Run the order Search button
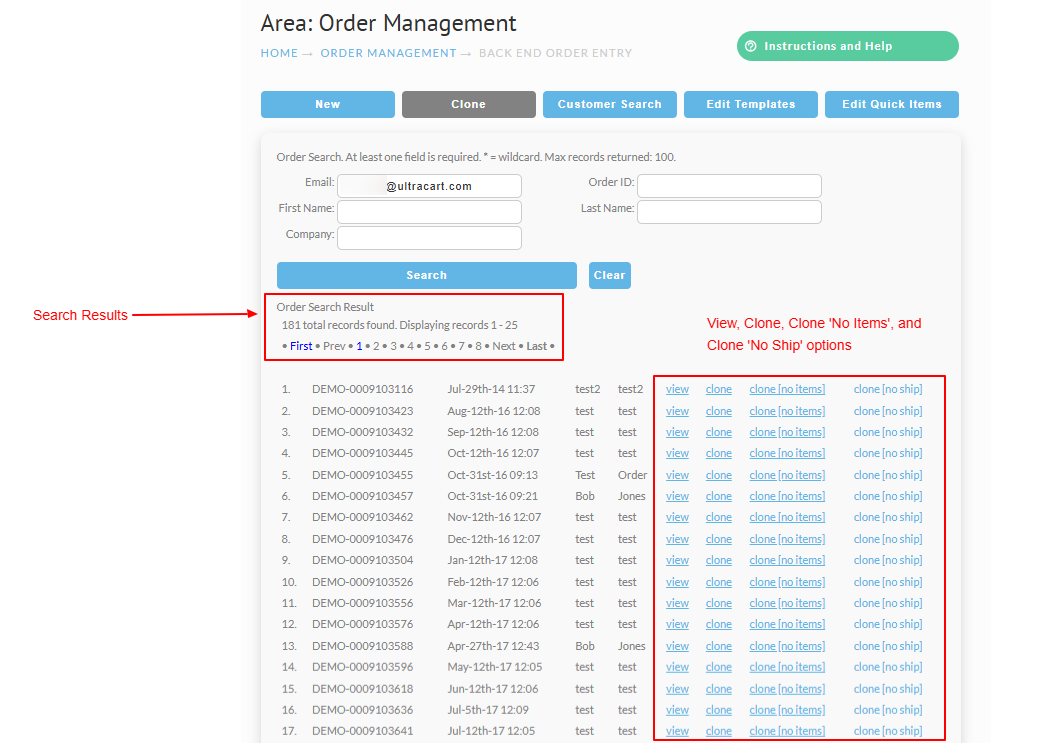This screenshot has height=743, width=1037. coord(427,275)
